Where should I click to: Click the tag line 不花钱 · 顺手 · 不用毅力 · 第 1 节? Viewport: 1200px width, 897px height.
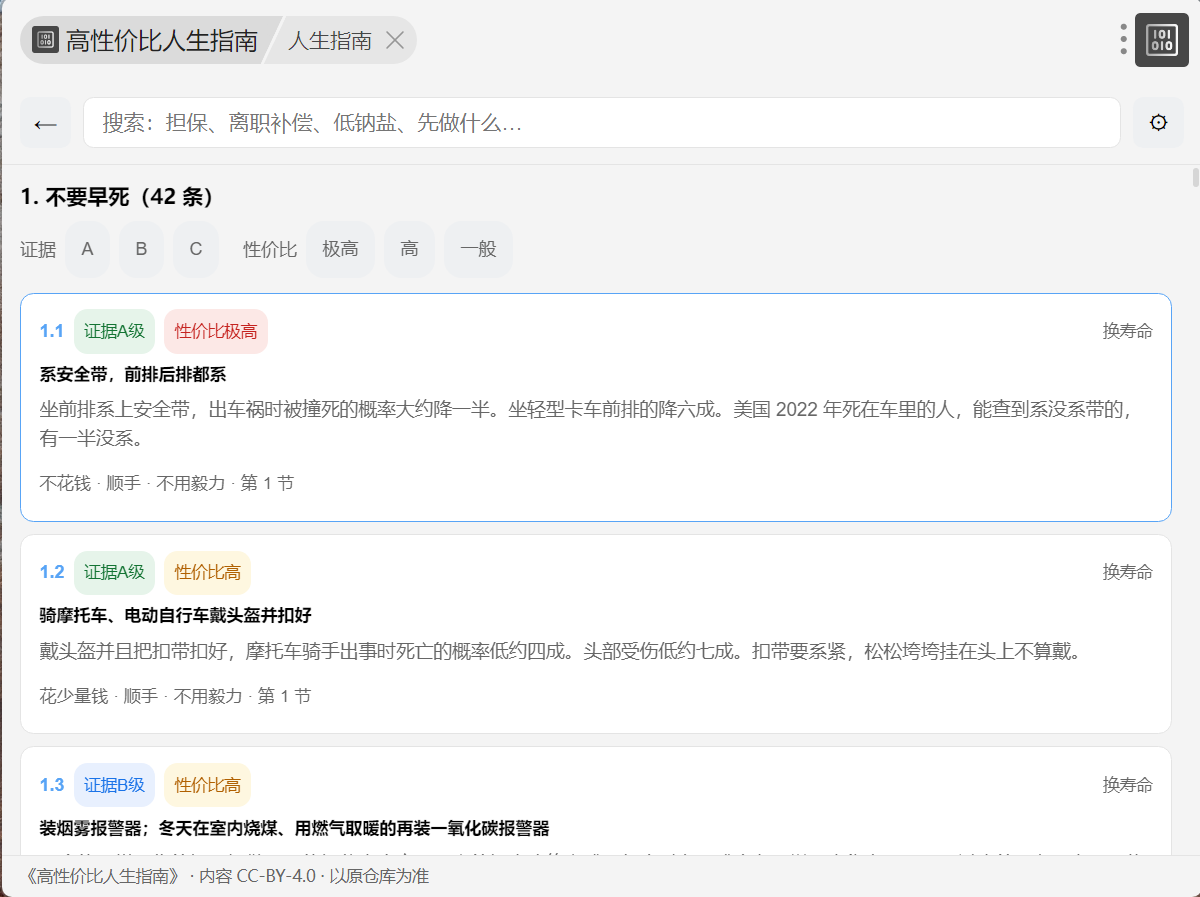point(167,483)
